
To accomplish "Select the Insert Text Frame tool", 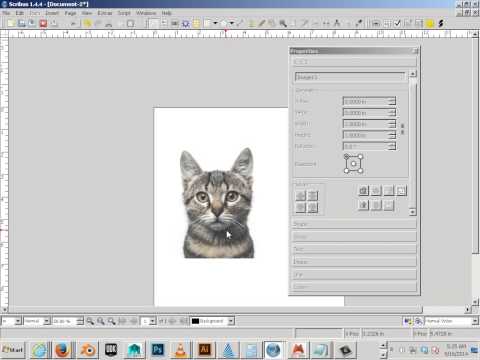I will coord(164,23).
